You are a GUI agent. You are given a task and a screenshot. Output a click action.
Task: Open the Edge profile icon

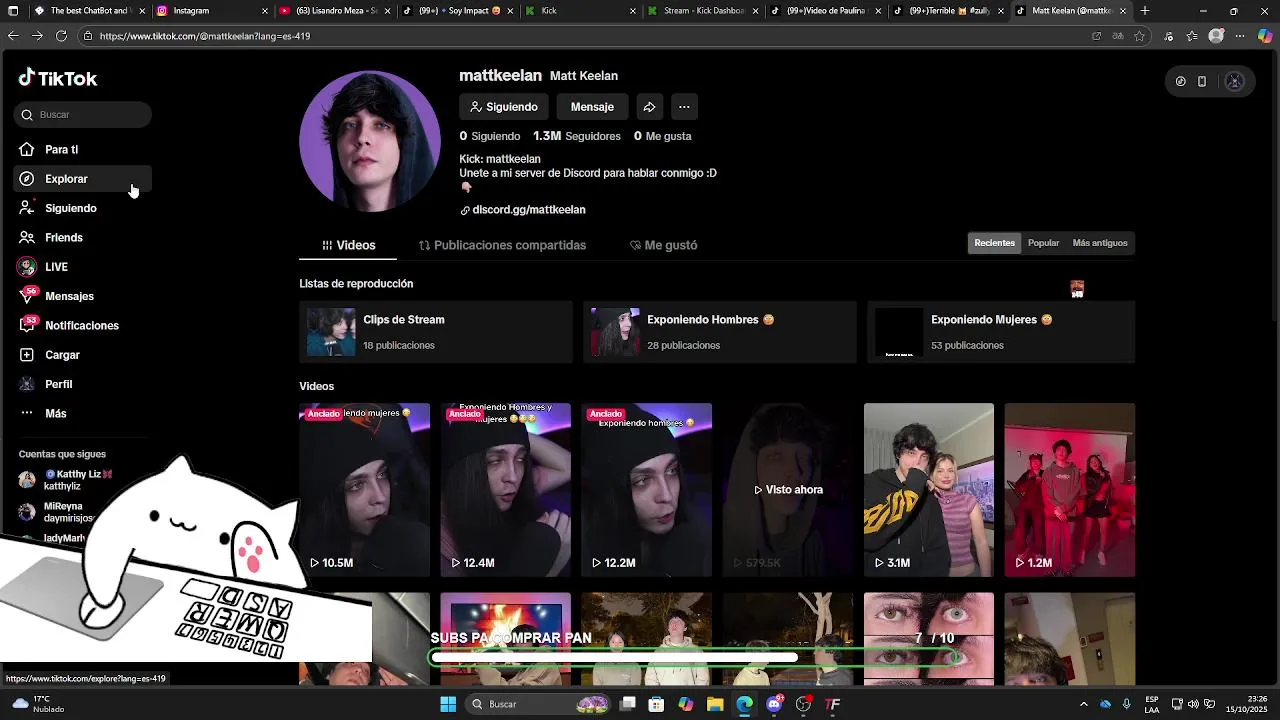coord(1216,36)
